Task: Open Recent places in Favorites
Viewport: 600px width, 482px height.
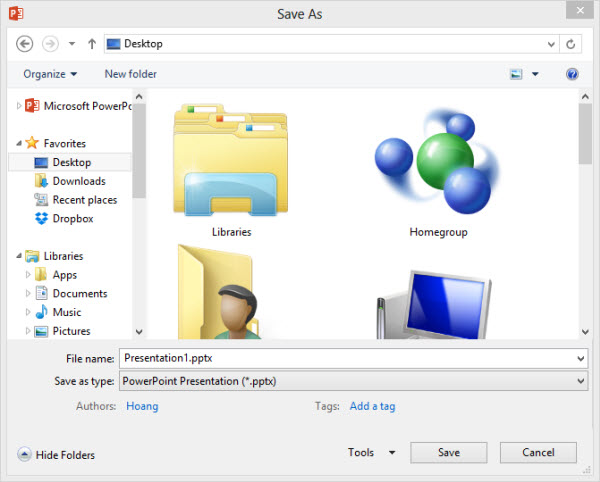Action: pyautogui.click(x=84, y=200)
